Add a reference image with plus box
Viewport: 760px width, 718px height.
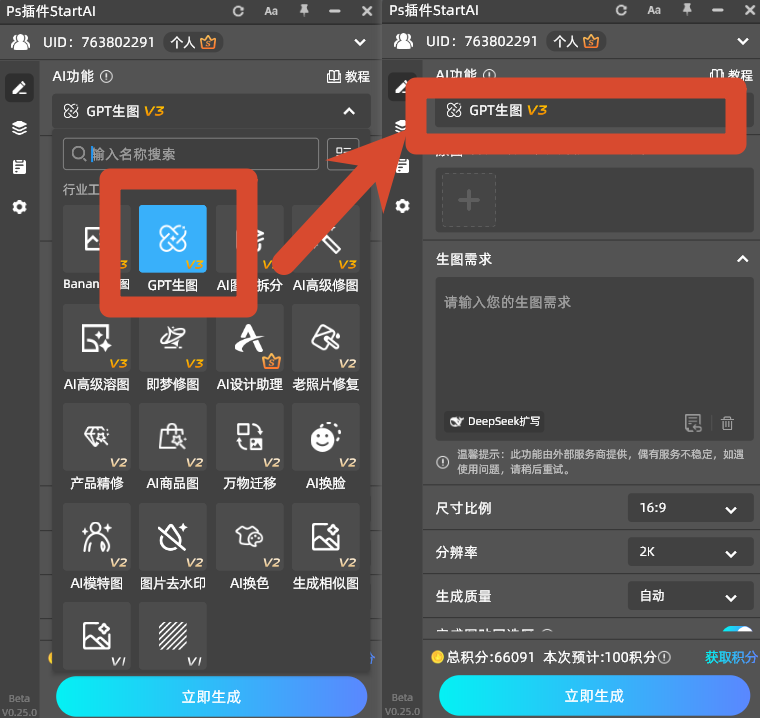point(469,200)
